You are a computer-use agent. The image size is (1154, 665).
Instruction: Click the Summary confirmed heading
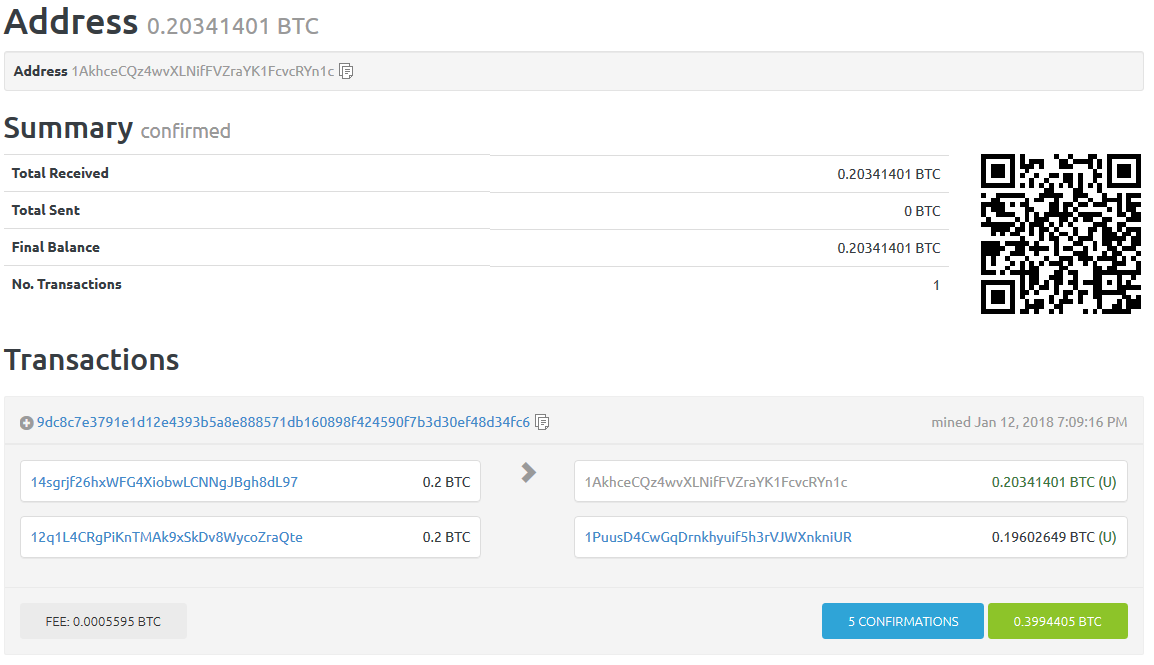point(117,129)
